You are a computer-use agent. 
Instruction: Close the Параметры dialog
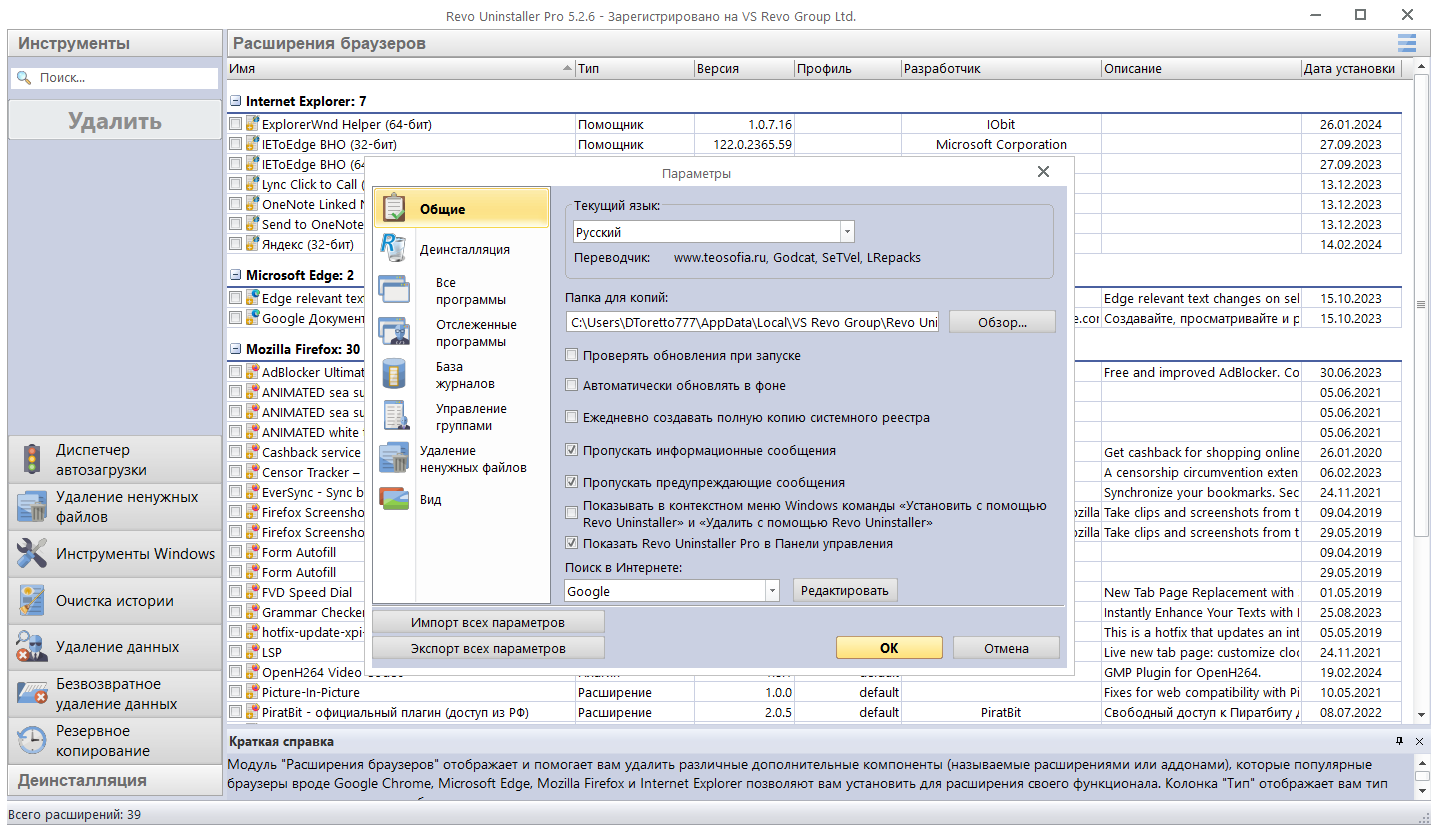click(x=1043, y=172)
